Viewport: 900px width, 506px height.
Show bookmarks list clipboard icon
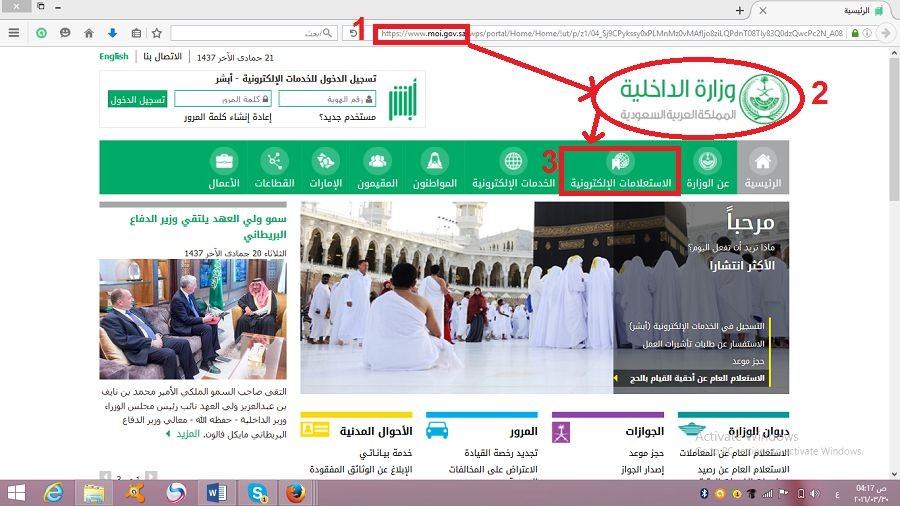tap(136, 33)
